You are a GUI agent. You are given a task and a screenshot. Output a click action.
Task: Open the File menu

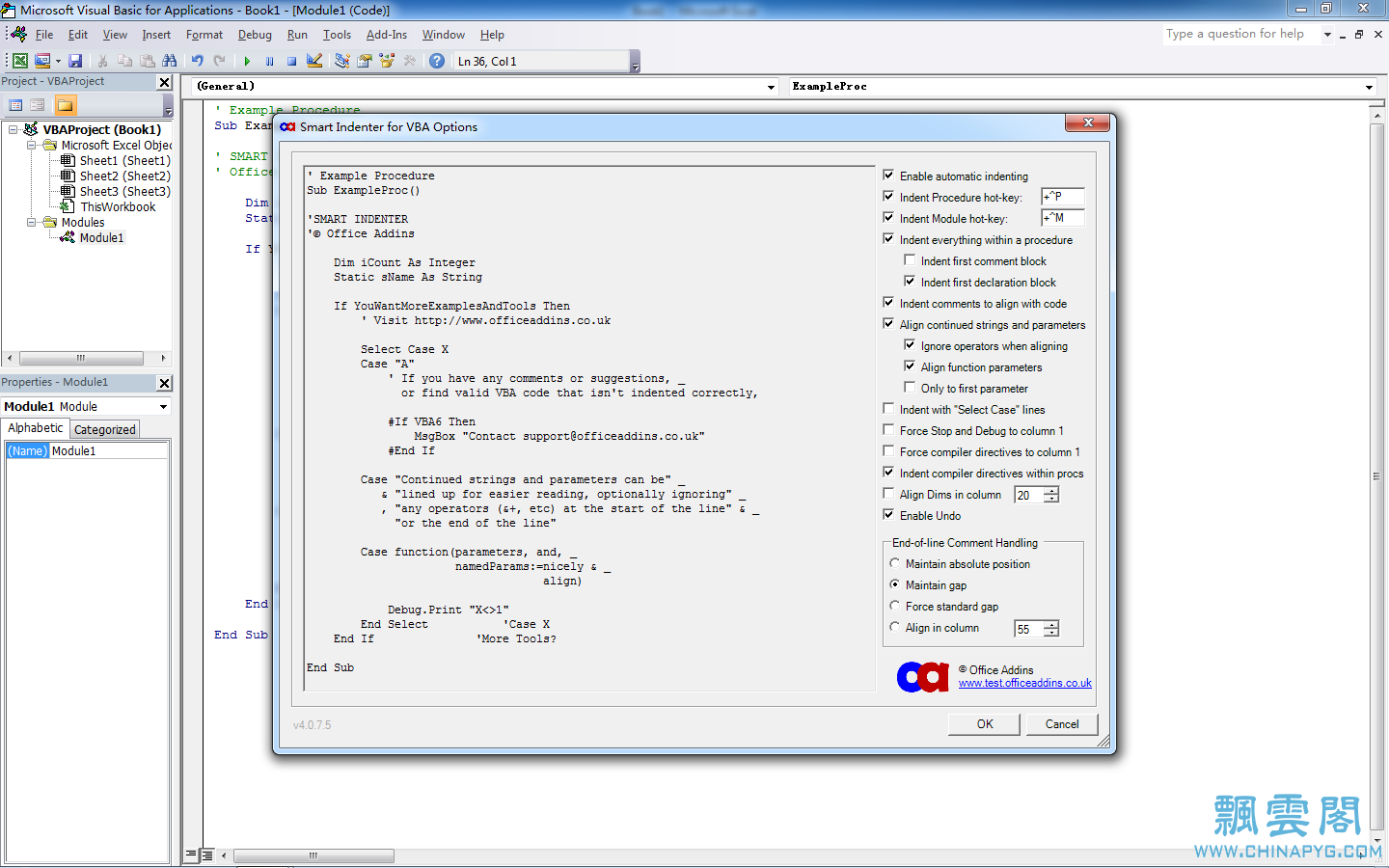point(44,35)
